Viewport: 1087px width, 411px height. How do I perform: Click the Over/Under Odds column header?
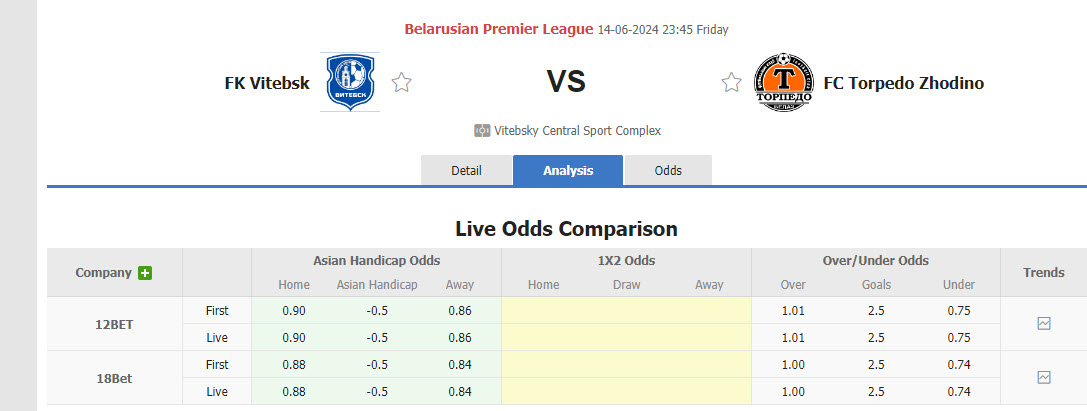pos(875,260)
